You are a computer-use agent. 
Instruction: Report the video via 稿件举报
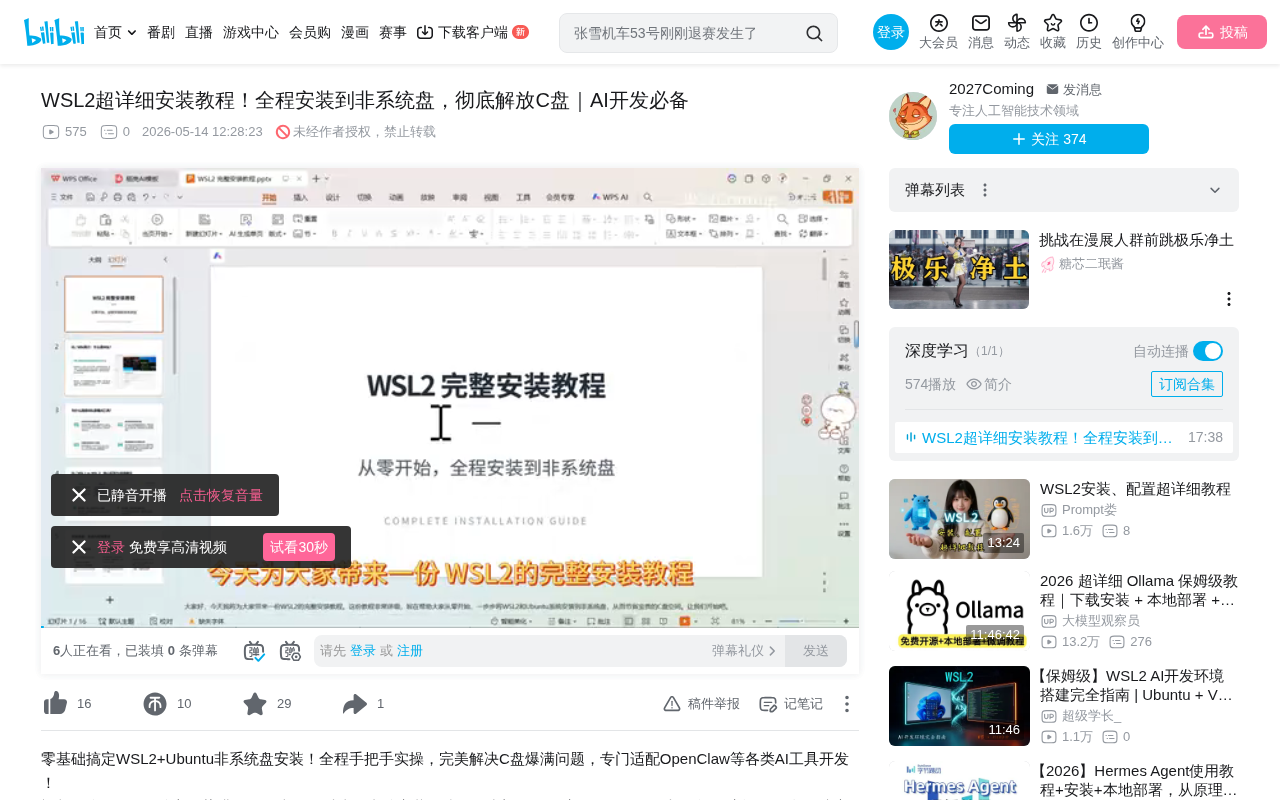(701, 704)
